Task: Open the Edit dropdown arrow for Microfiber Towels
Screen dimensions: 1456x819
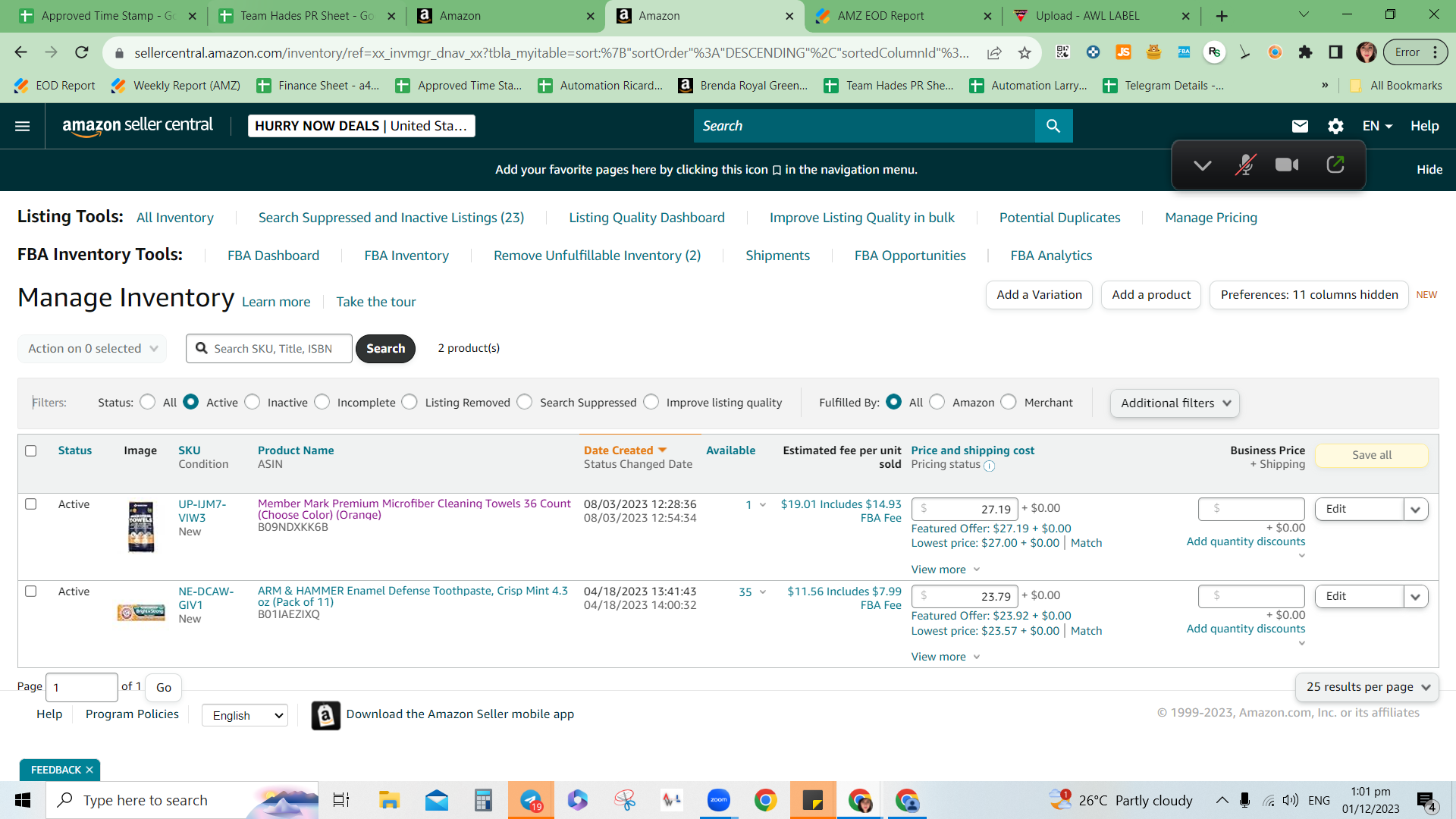Action: point(1416,510)
